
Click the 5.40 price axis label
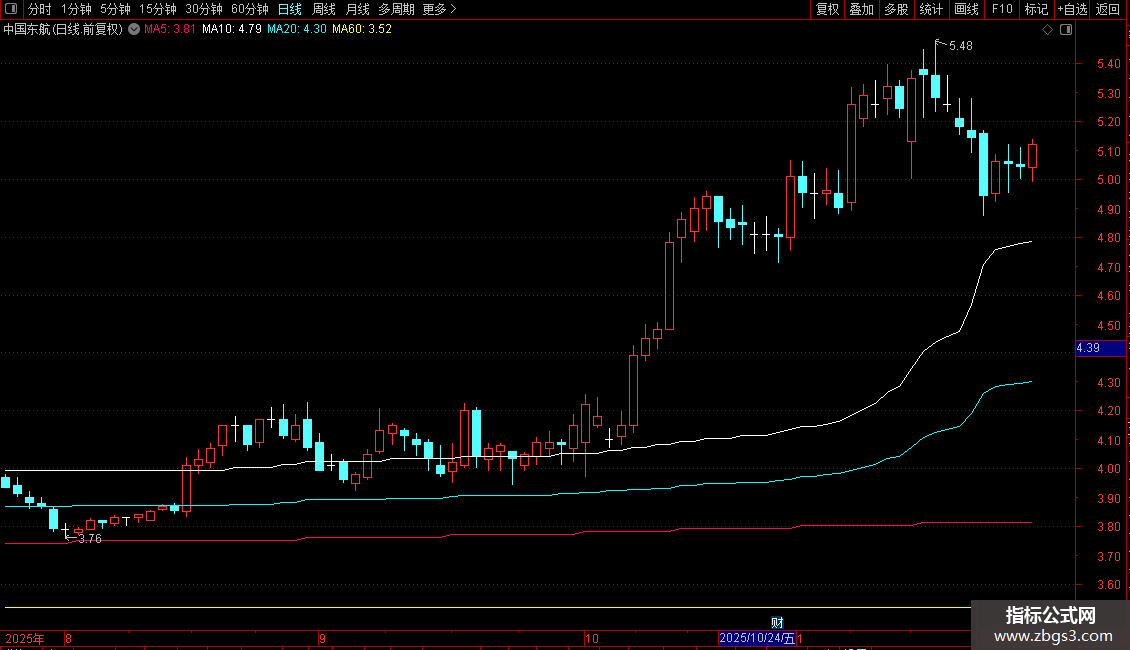click(1108, 64)
